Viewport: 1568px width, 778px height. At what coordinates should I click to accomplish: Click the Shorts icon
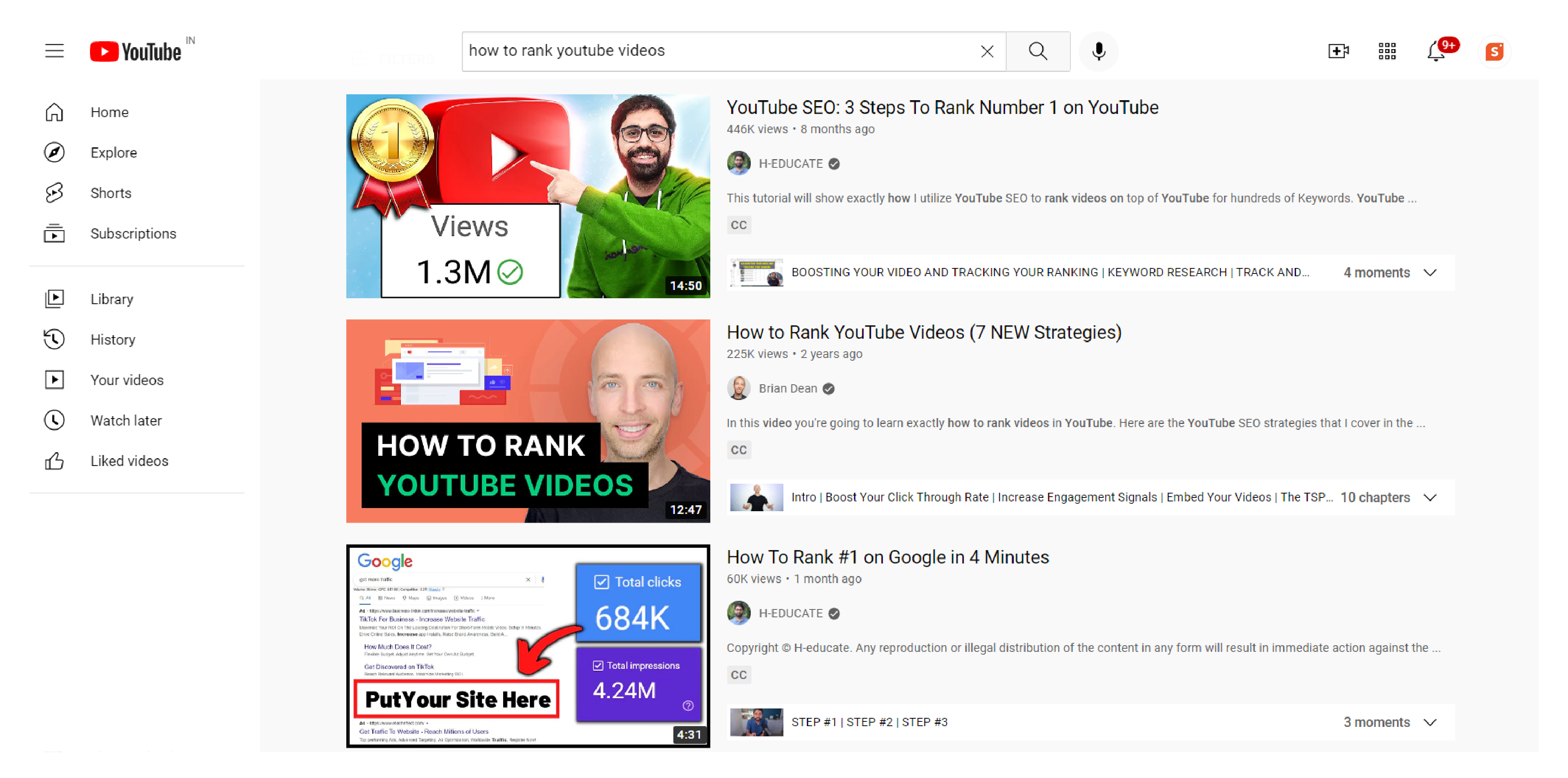[x=54, y=193]
